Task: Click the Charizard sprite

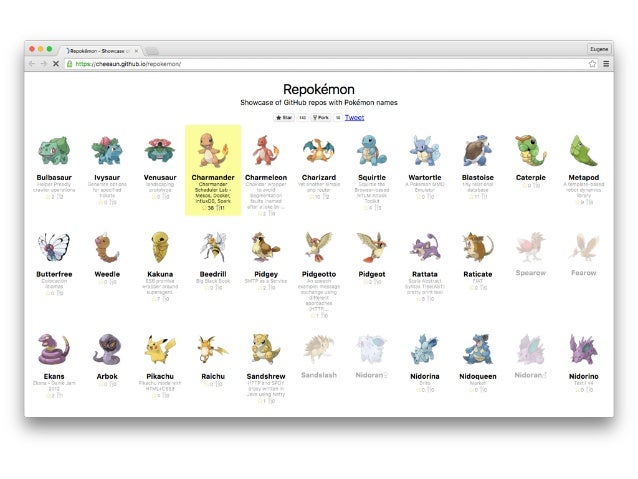Action: point(319,151)
